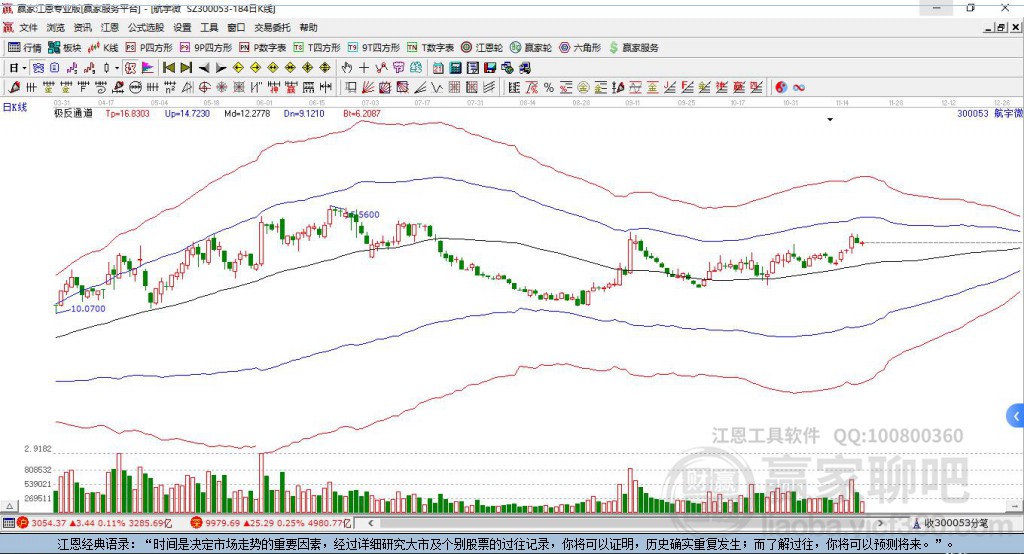Click the Bt=6.2087 value
Screen dimensions: 1024x554
click(362, 114)
